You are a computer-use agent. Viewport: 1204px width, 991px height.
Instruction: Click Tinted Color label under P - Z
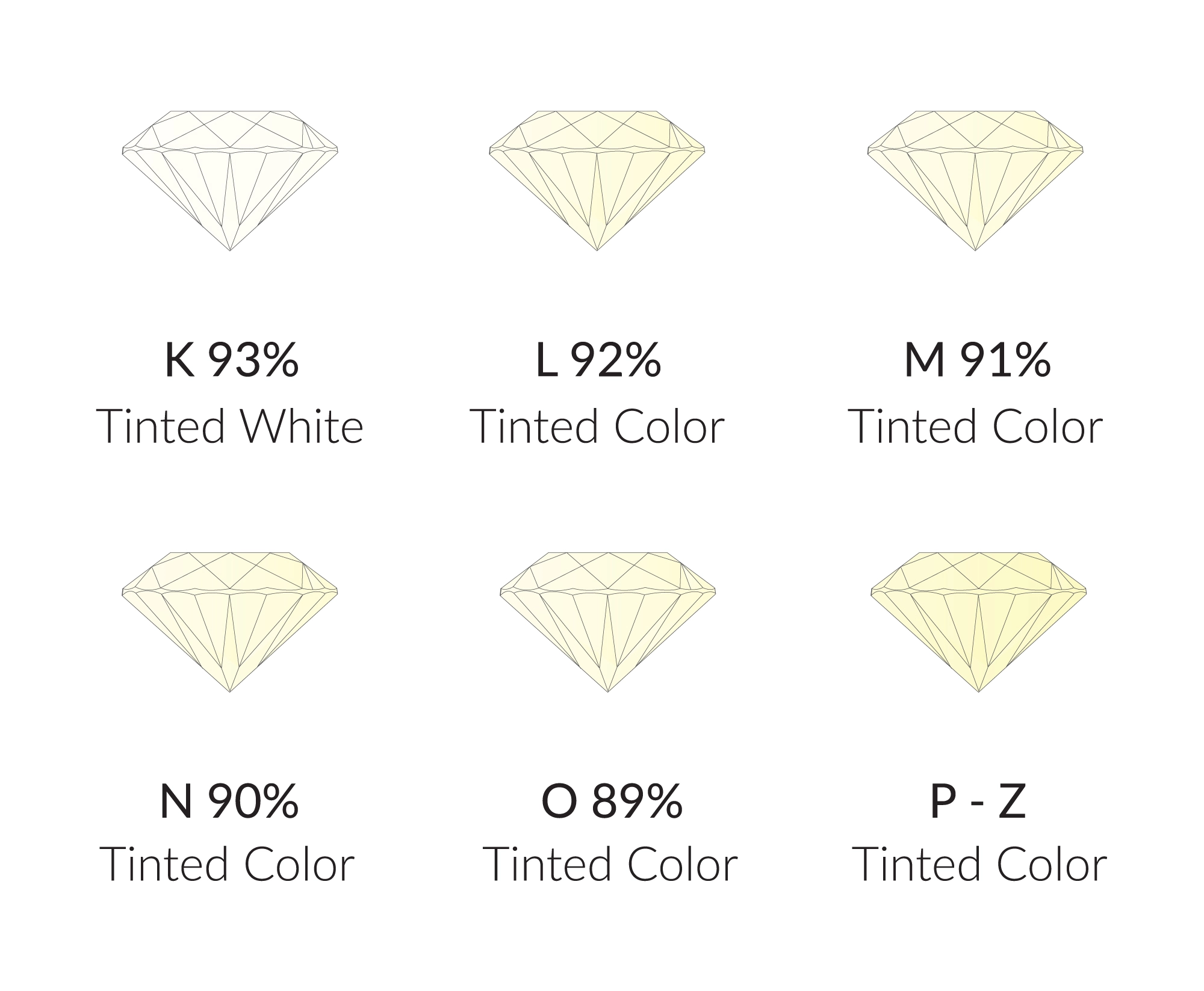[x=981, y=864]
